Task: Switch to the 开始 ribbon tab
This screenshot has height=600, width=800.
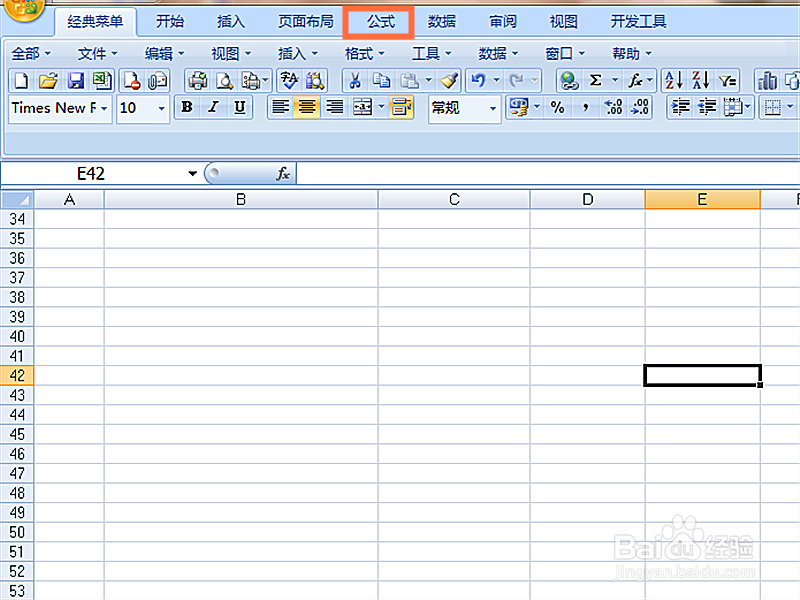Action: tap(170, 22)
